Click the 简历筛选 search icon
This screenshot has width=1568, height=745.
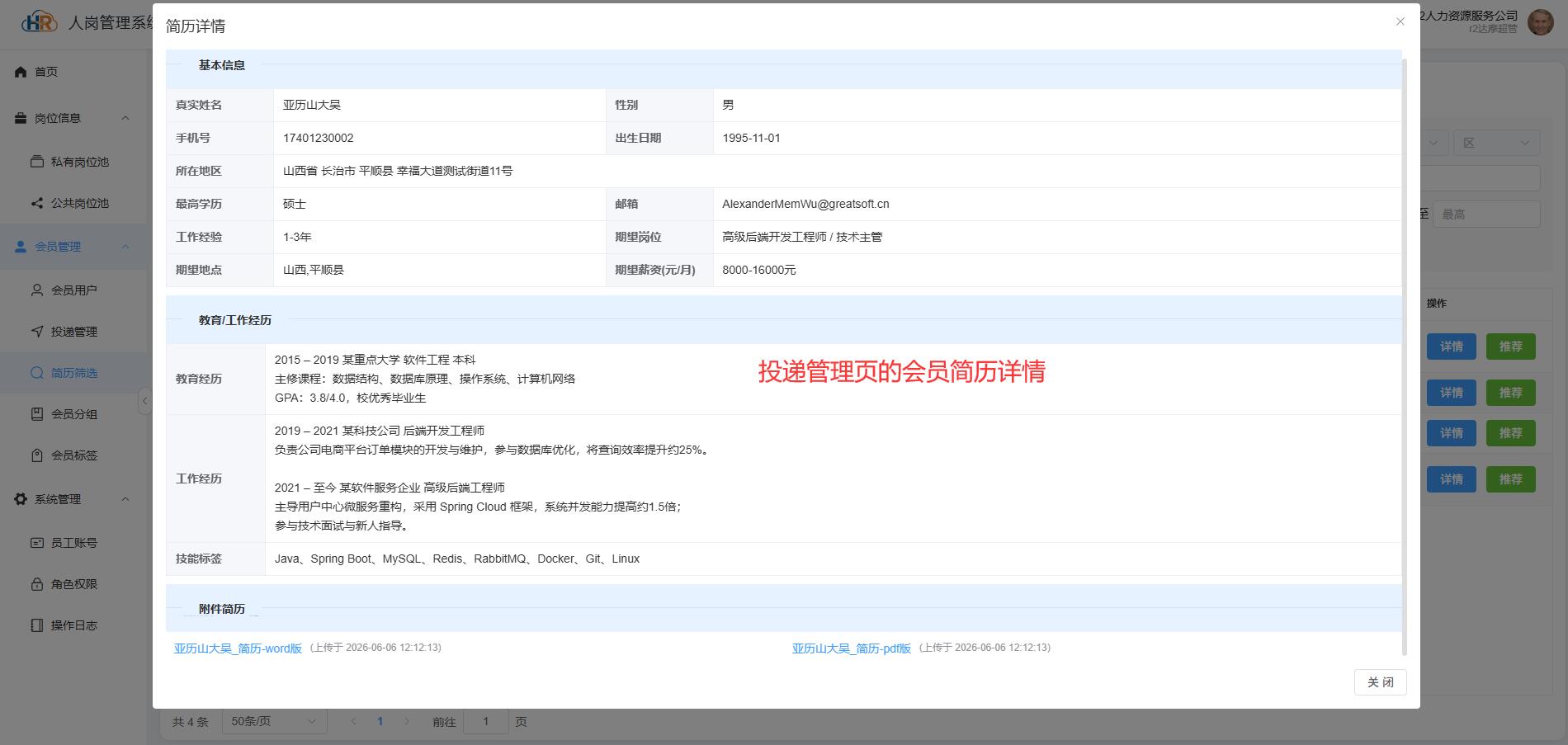tap(37, 373)
